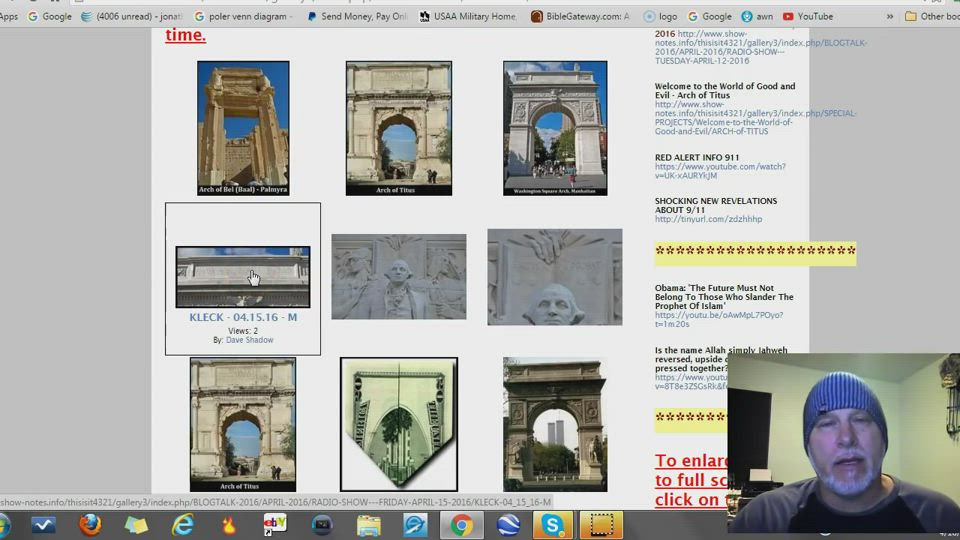
Task: Open the dollar bill arch image
Action: coord(399,424)
